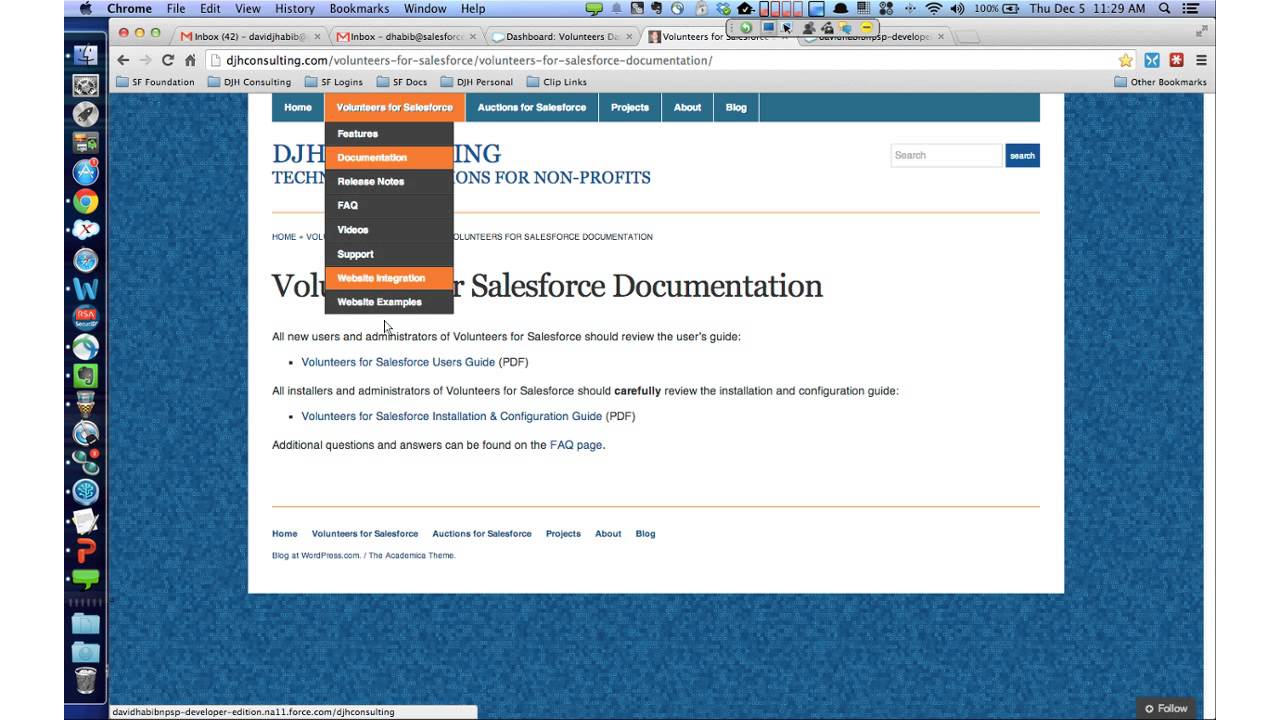Click Chrome back arrow button
The height and width of the screenshot is (720, 1280).
[123, 60]
